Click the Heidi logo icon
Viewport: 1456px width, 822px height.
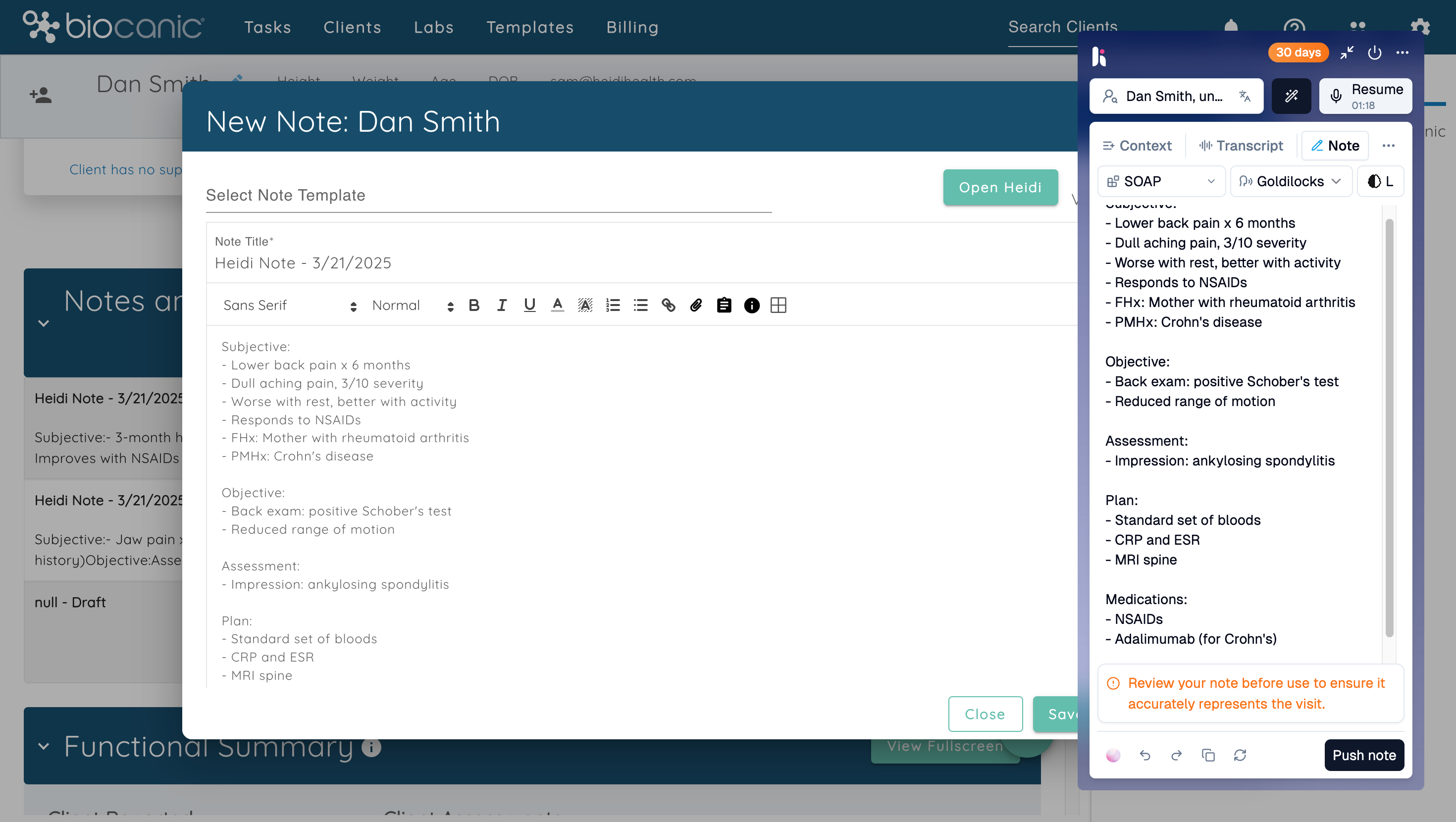click(x=1098, y=56)
